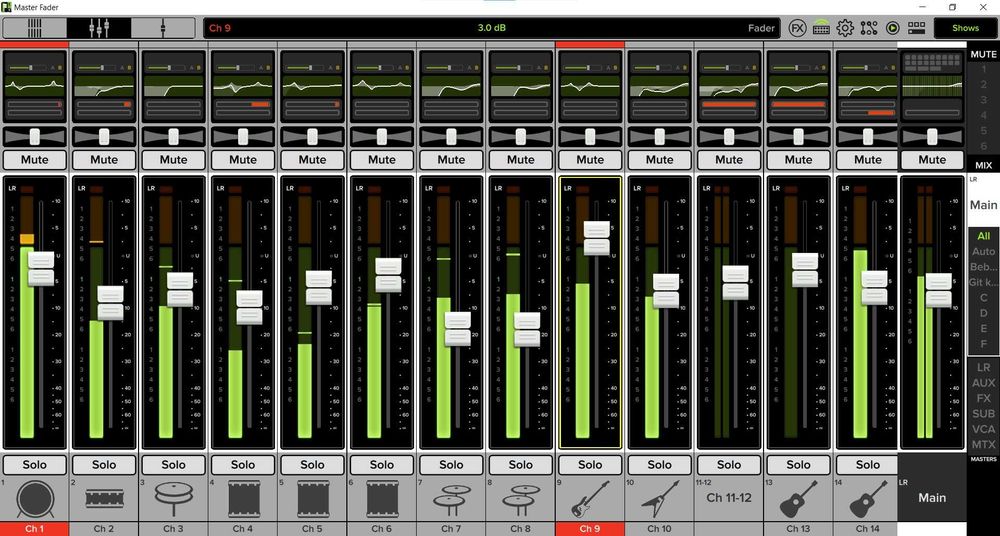Show MTX masters

click(x=983, y=444)
